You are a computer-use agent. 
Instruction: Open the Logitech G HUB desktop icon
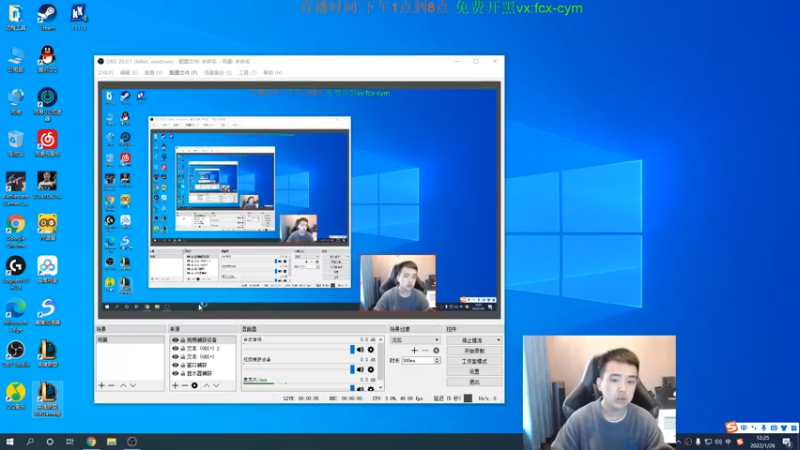16,273
